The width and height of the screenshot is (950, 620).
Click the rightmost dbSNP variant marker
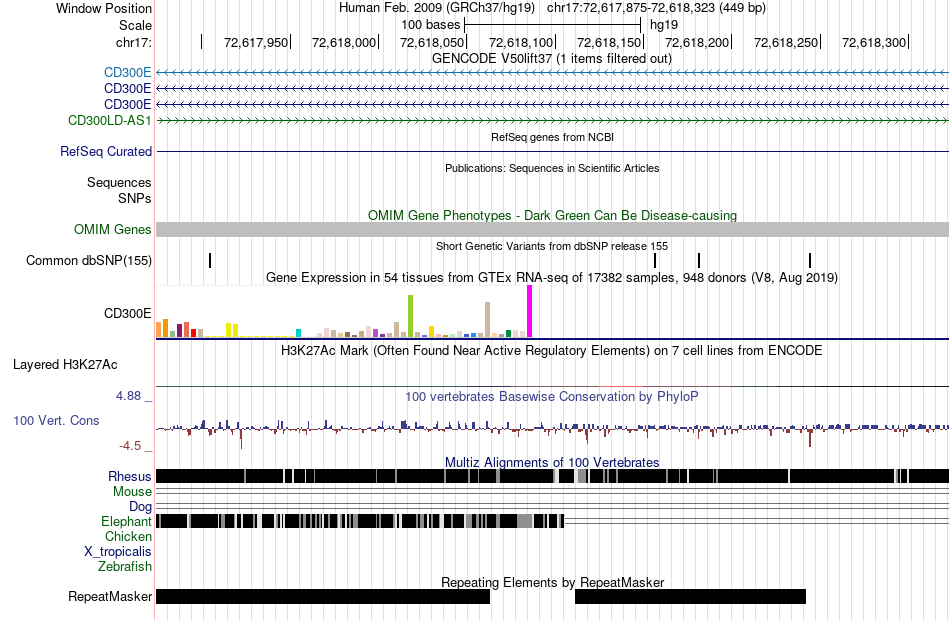click(810, 261)
